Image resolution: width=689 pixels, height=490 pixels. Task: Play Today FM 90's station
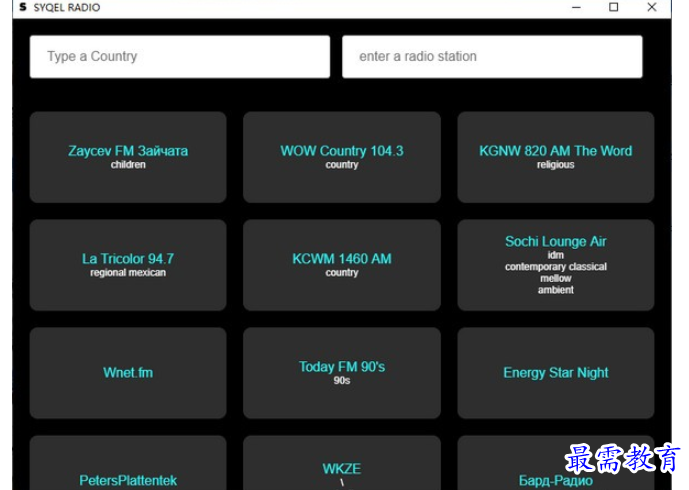point(342,373)
